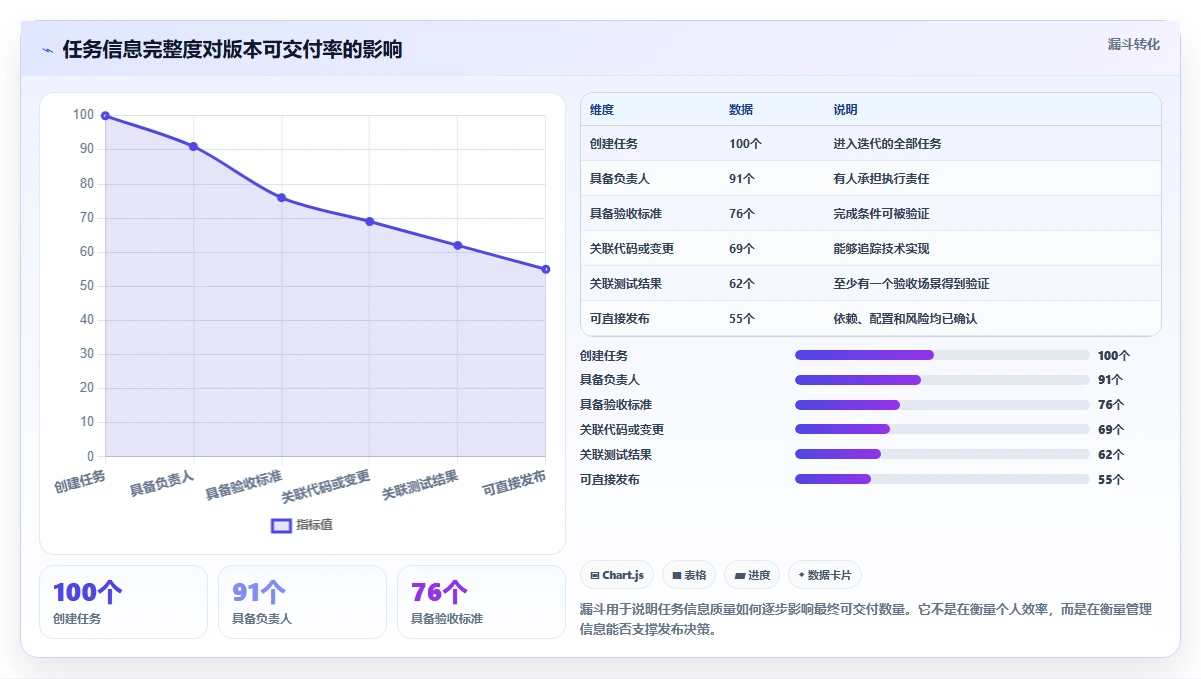The image size is (1201, 679).
Task: Select the 可直接发布 cell in the table
Action: point(620,319)
